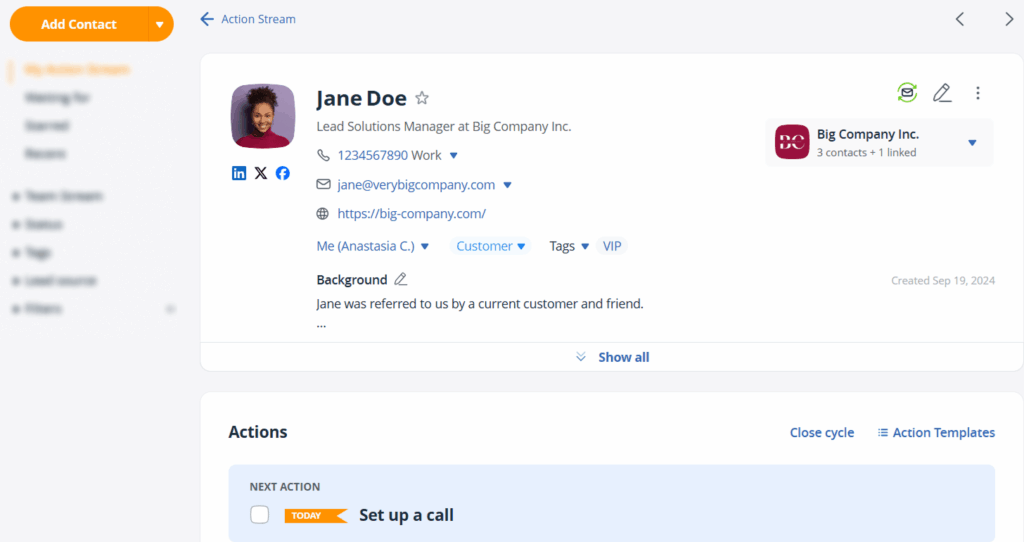The height and width of the screenshot is (542, 1024).
Task: Open the Customer status dropdown
Action: click(x=491, y=246)
